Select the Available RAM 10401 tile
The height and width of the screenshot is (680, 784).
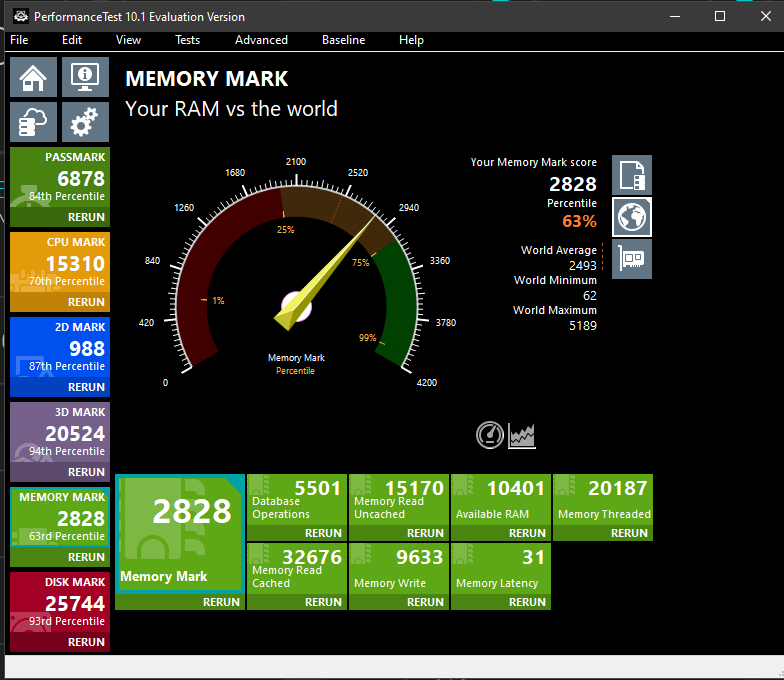pos(501,500)
